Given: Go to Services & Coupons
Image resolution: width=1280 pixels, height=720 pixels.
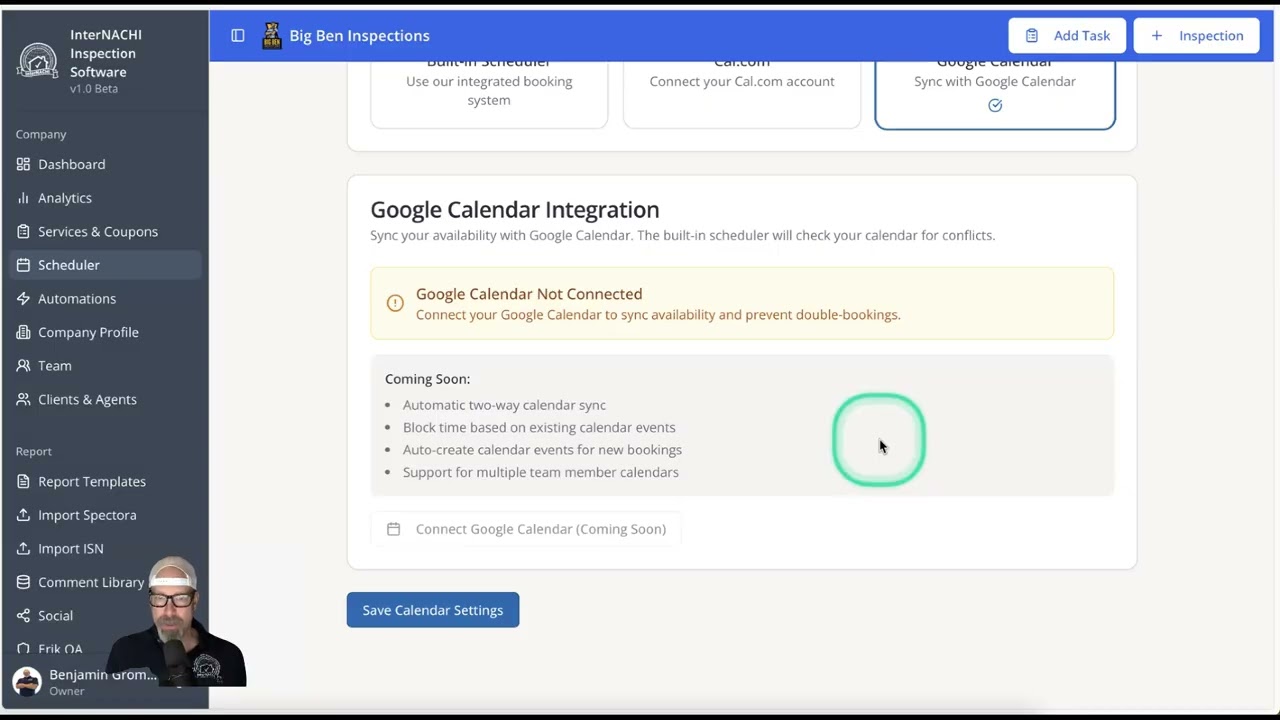Looking at the screenshot, I should tap(105, 231).
